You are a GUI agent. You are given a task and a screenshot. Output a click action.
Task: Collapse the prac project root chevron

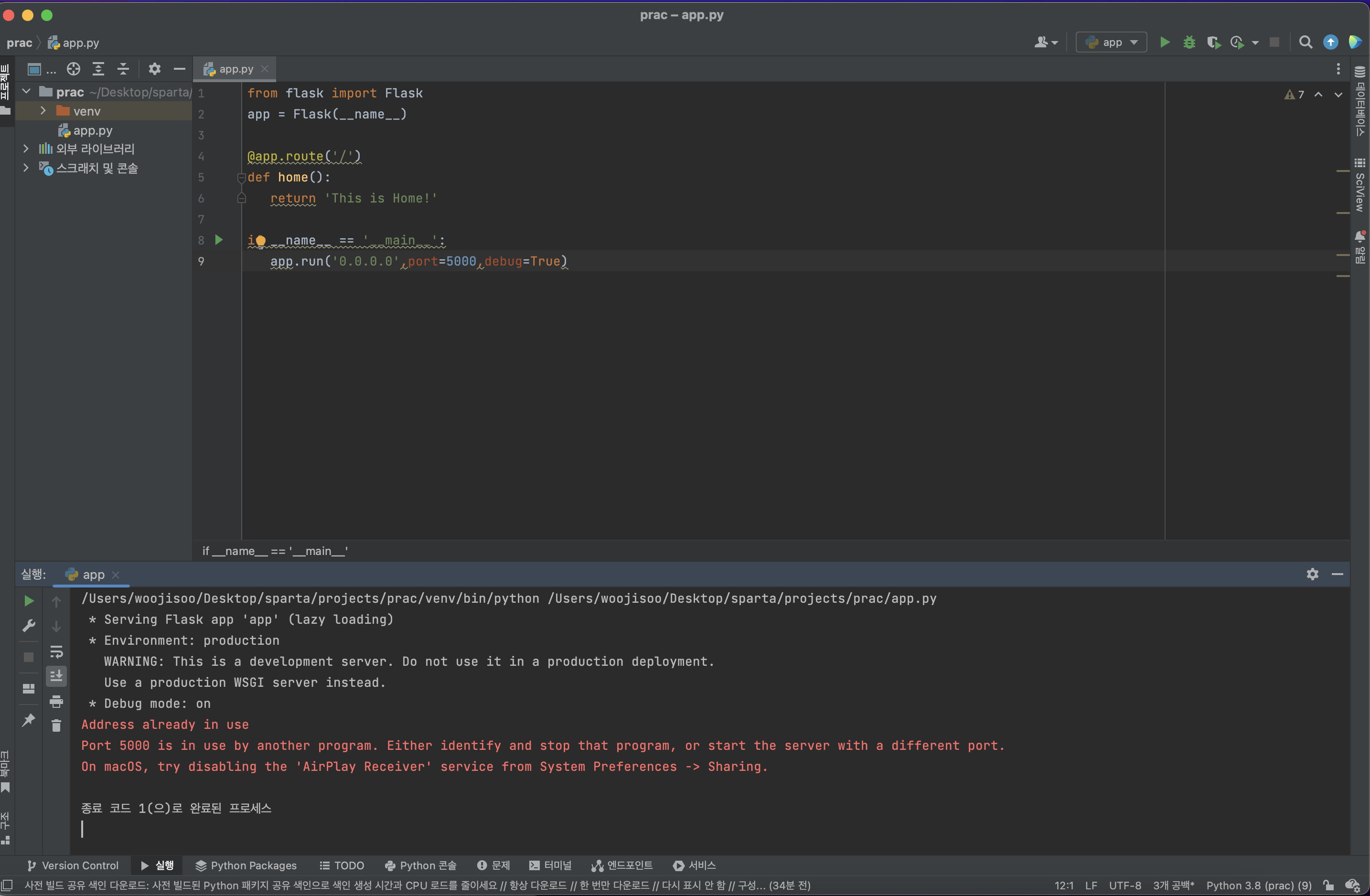26,92
